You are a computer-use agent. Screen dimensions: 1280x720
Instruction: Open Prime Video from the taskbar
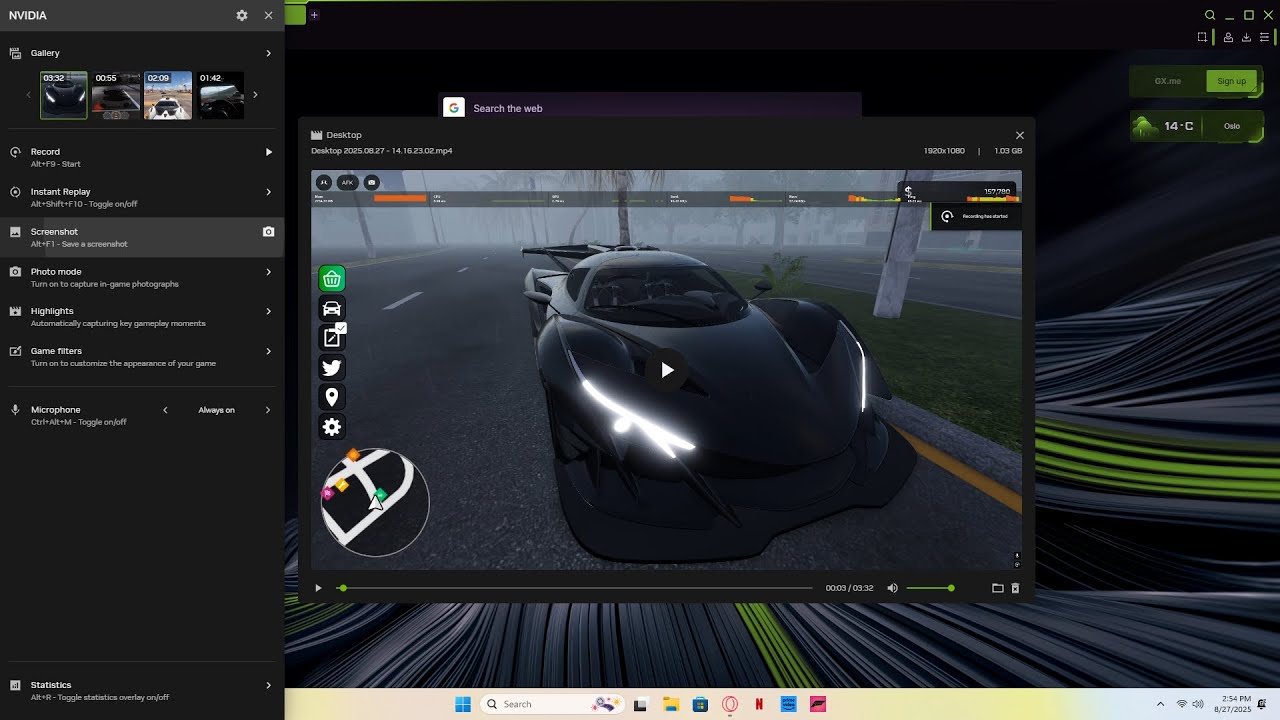click(788, 704)
